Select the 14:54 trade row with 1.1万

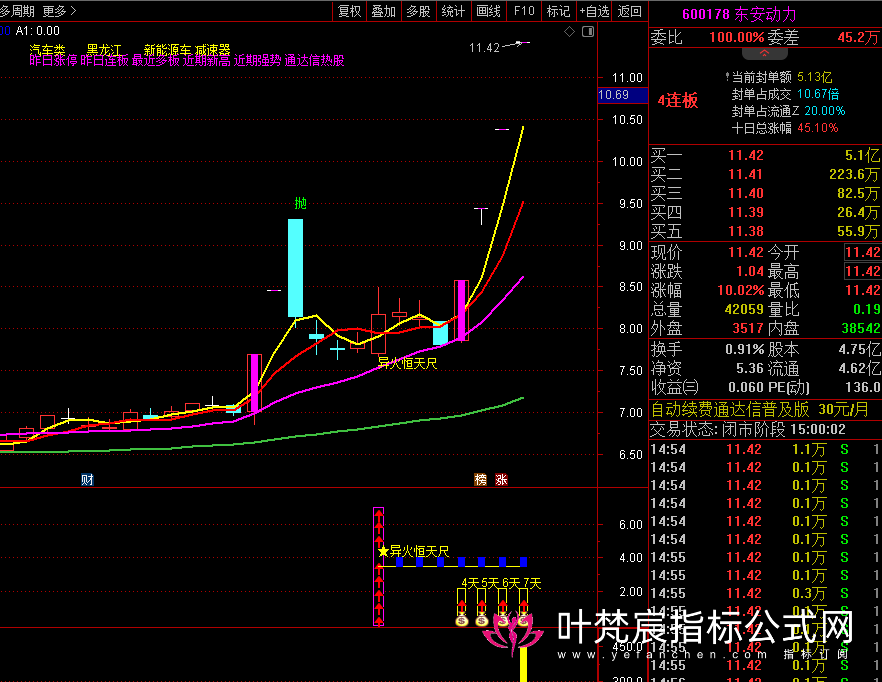pyautogui.click(x=765, y=450)
